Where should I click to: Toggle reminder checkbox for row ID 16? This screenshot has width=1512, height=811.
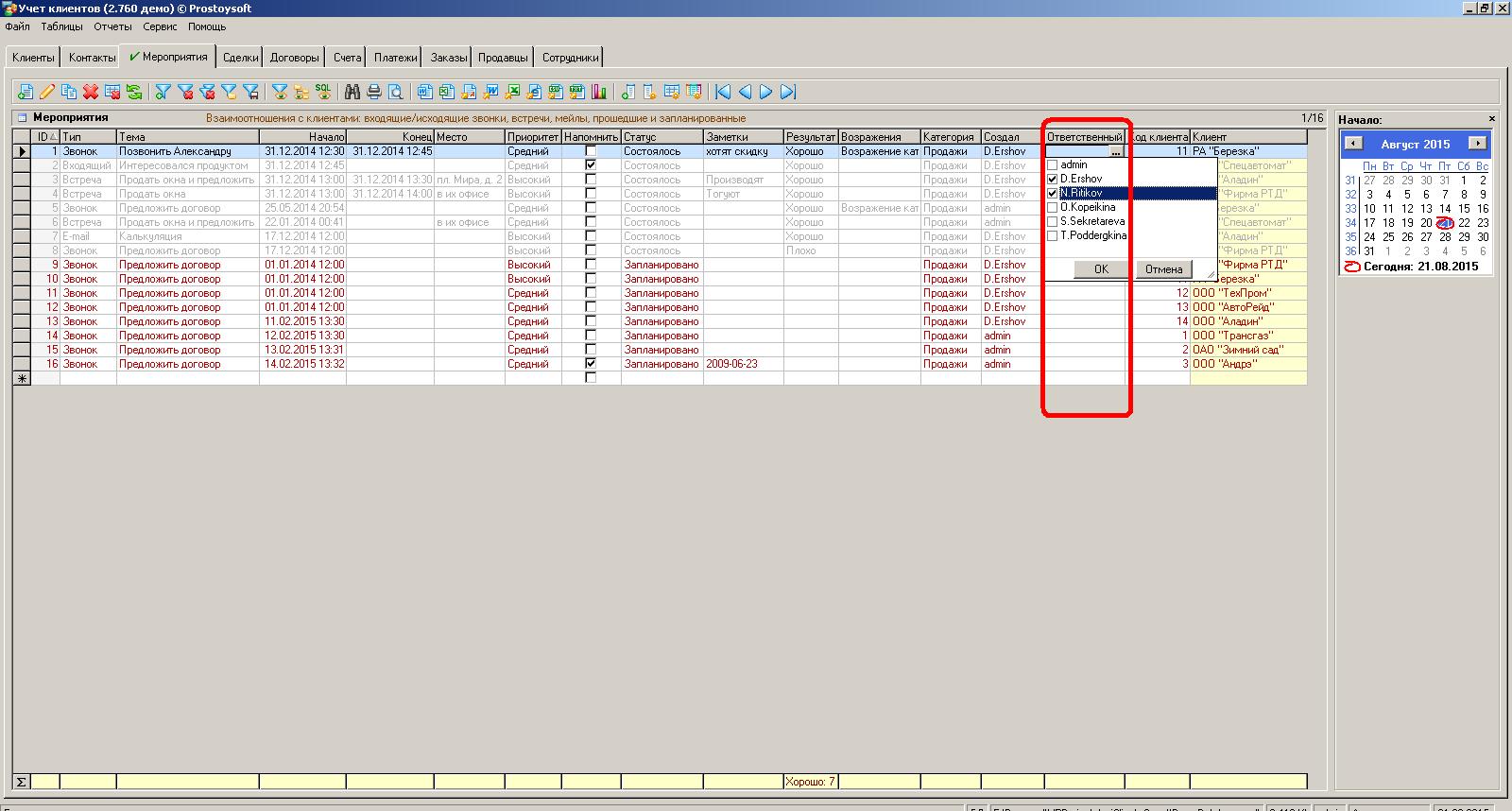pyautogui.click(x=591, y=364)
